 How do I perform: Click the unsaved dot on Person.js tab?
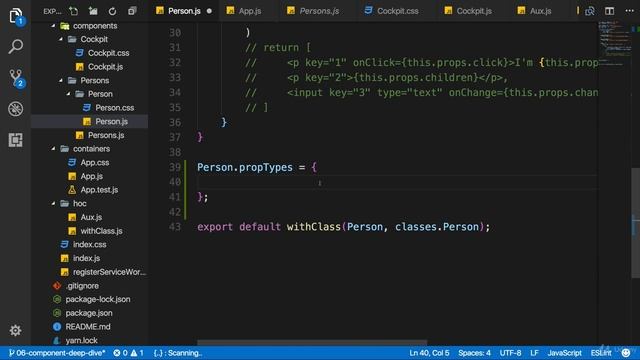[209, 11]
